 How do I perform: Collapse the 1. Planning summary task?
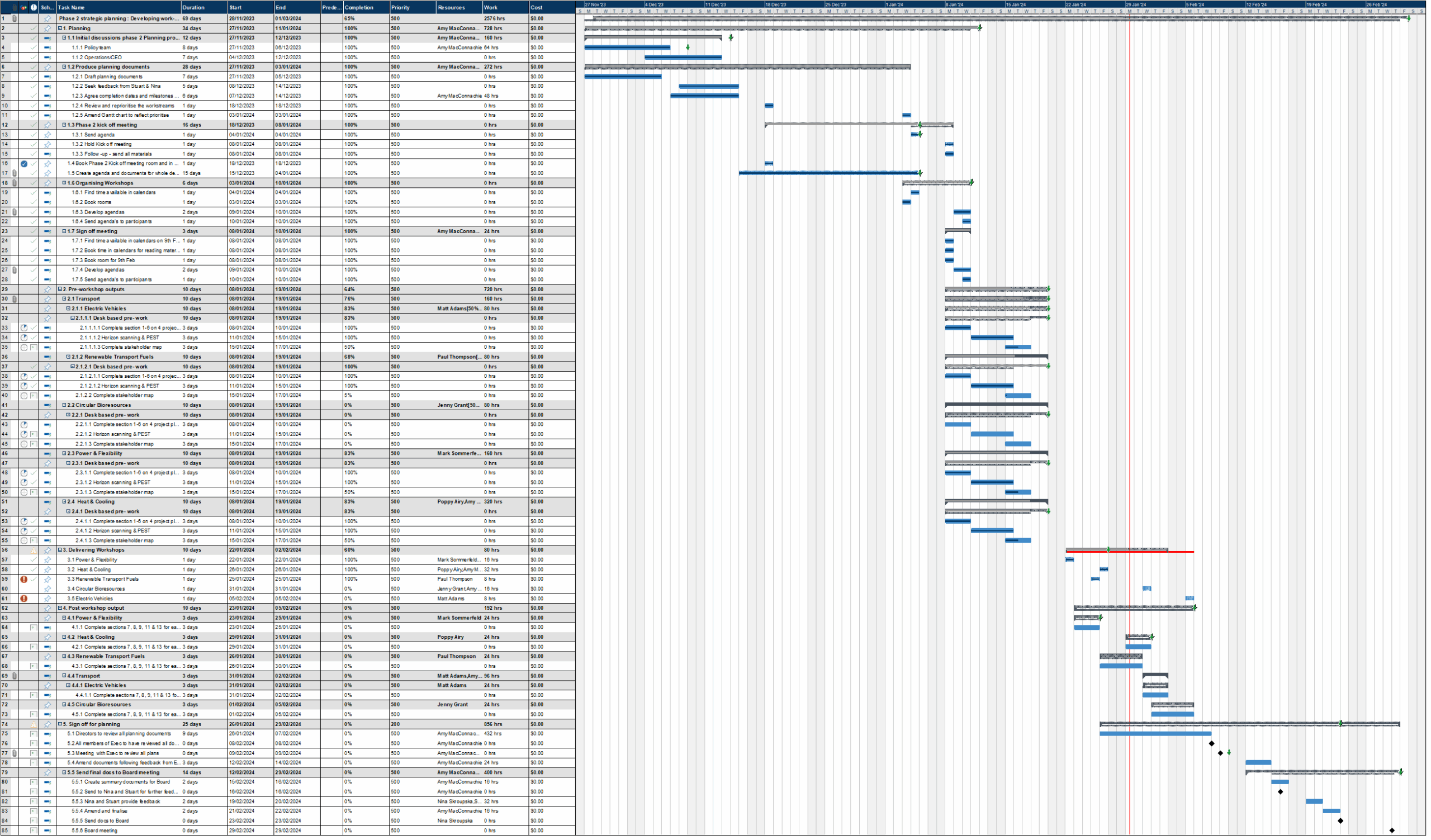[61, 29]
